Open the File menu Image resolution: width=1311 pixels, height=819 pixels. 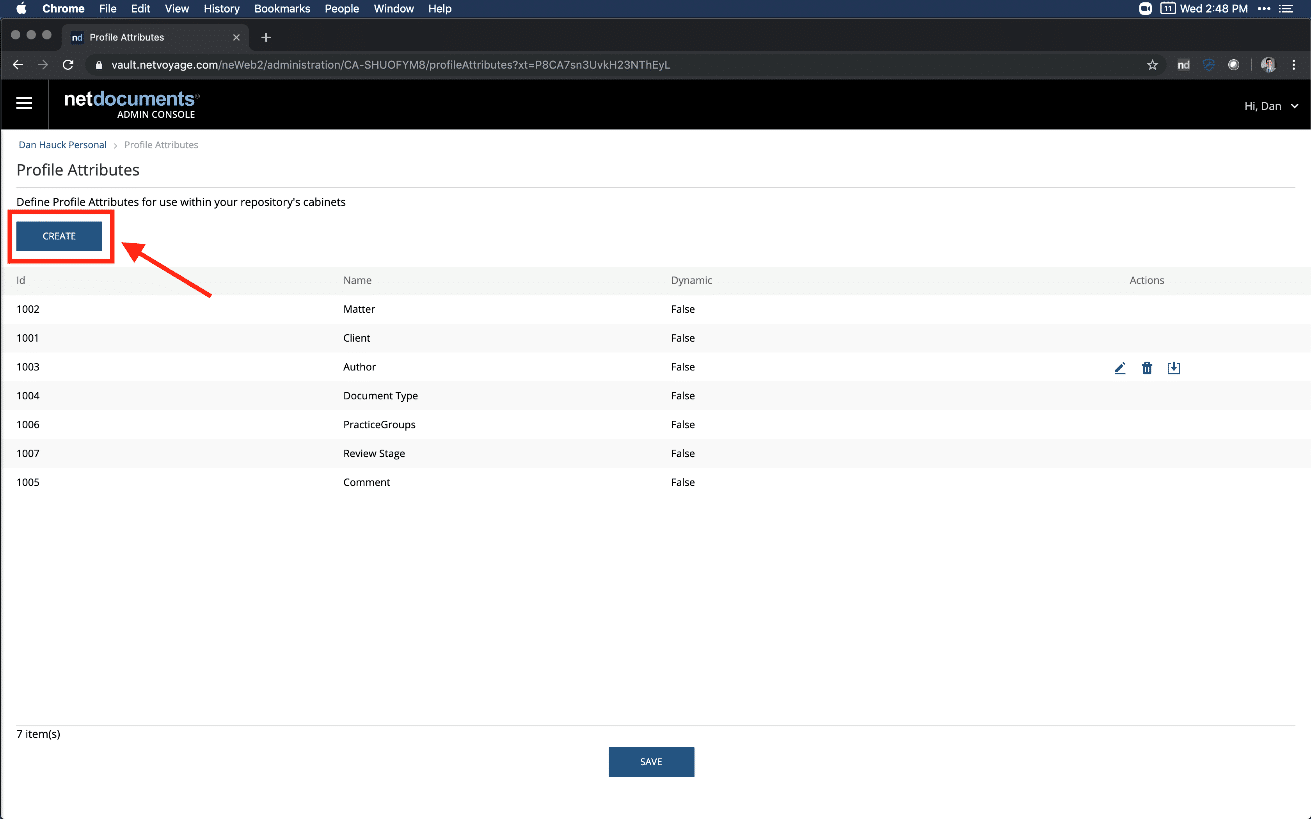tap(108, 9)
